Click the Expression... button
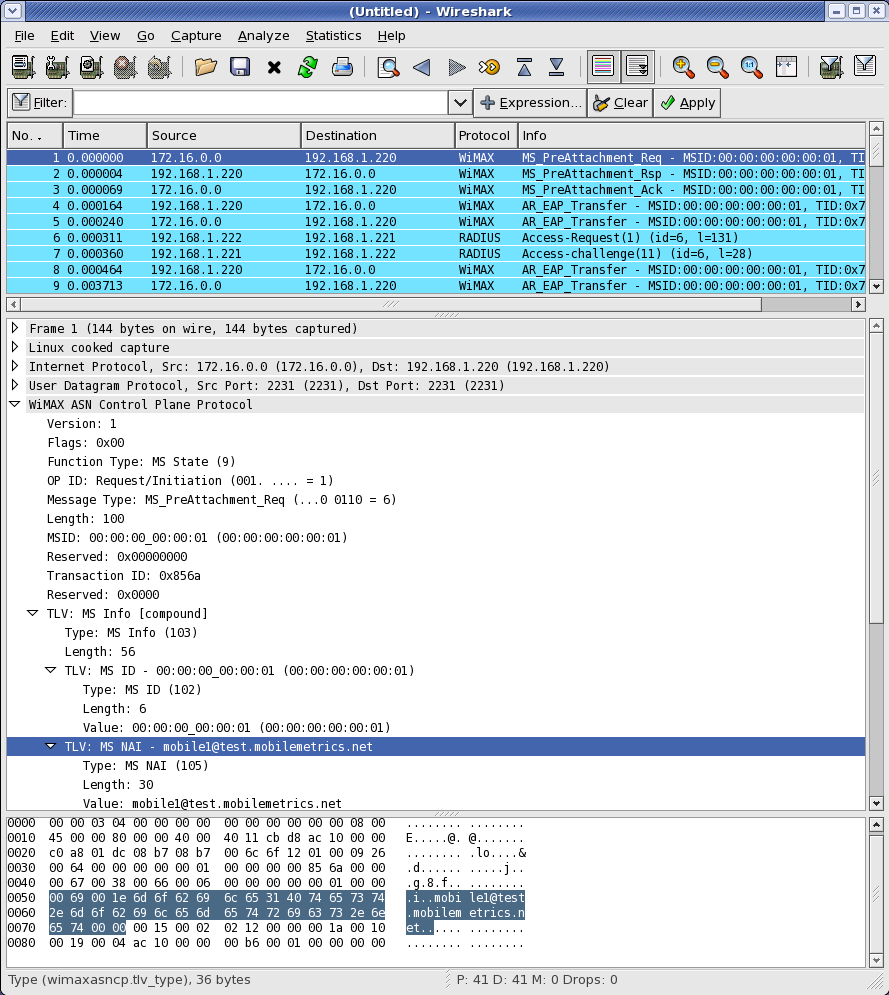 pos(530,103)
